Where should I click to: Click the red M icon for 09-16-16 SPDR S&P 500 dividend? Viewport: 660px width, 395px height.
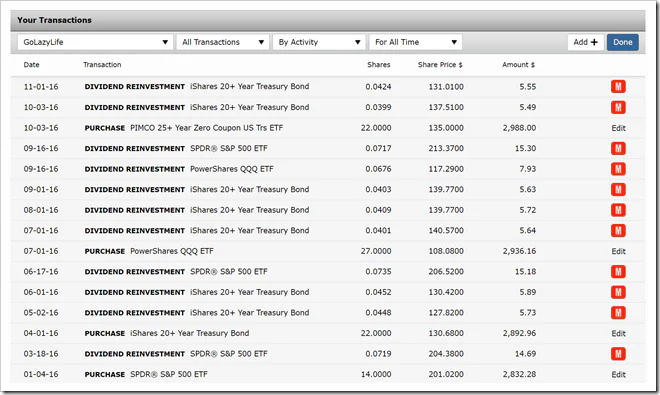618,148
